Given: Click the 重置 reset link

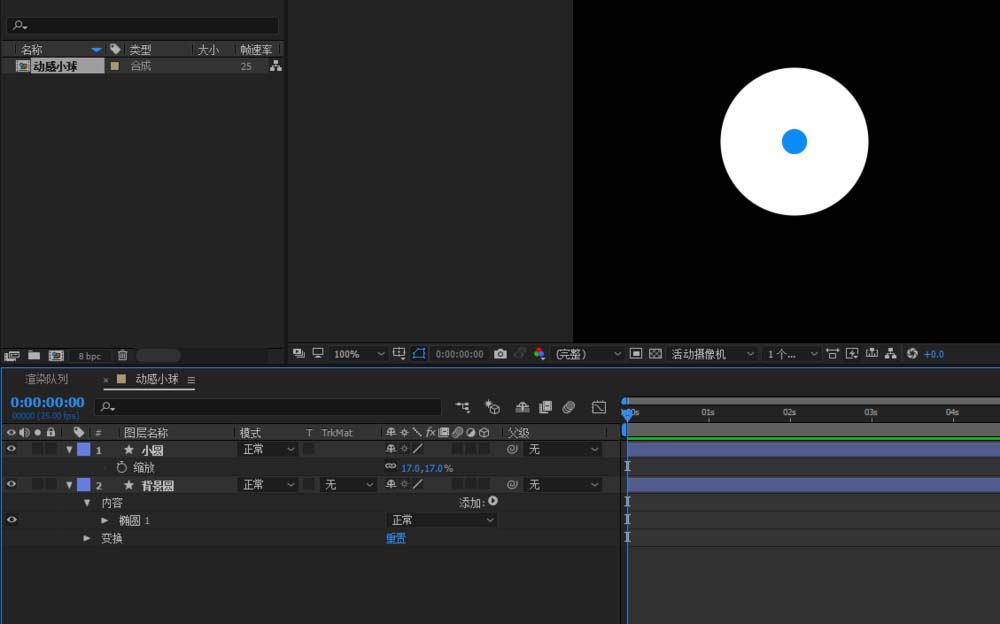Looking at the screenshot, I should click(396, 538).
